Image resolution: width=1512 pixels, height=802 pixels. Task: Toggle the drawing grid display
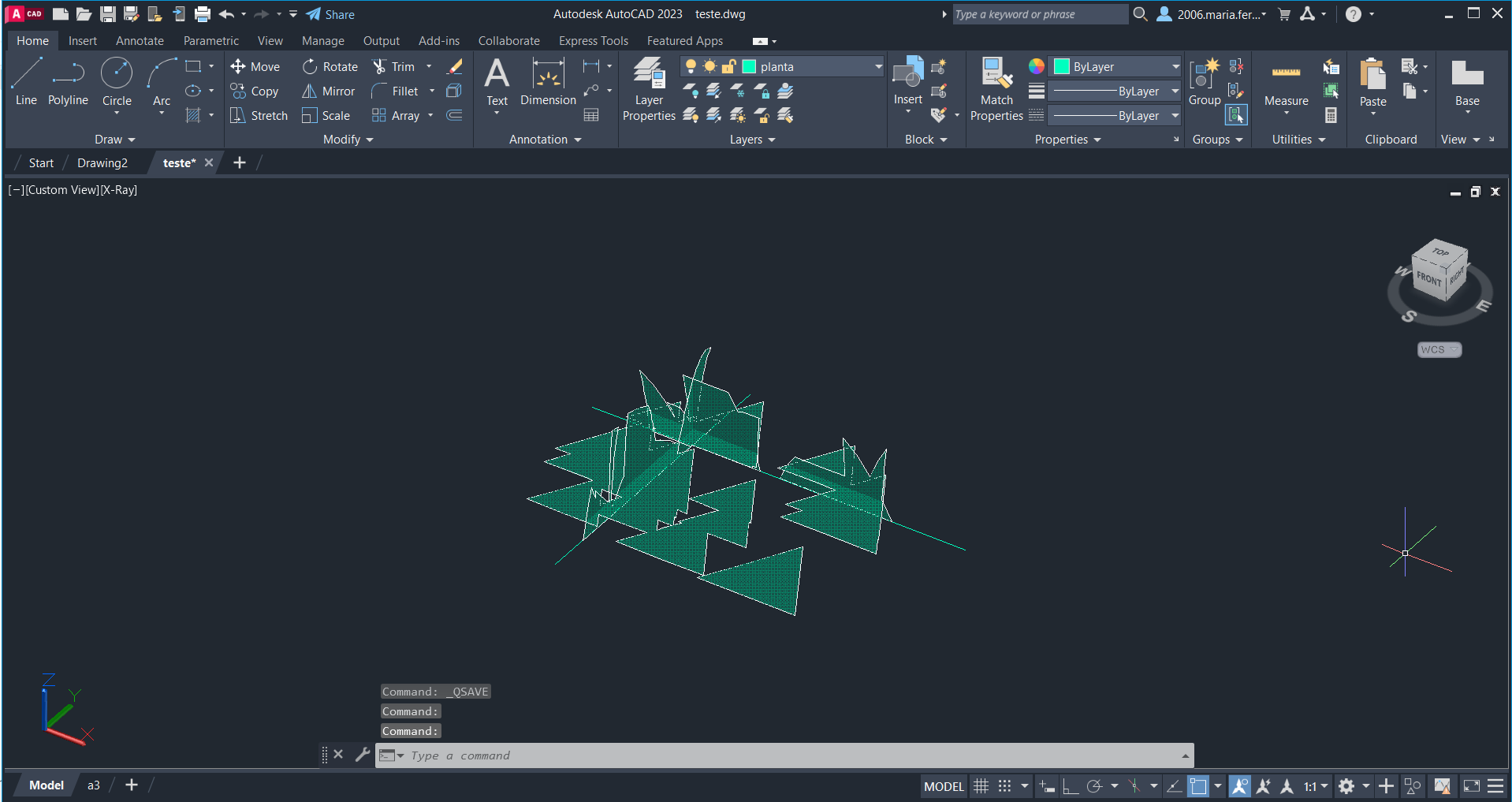point(981,786)
